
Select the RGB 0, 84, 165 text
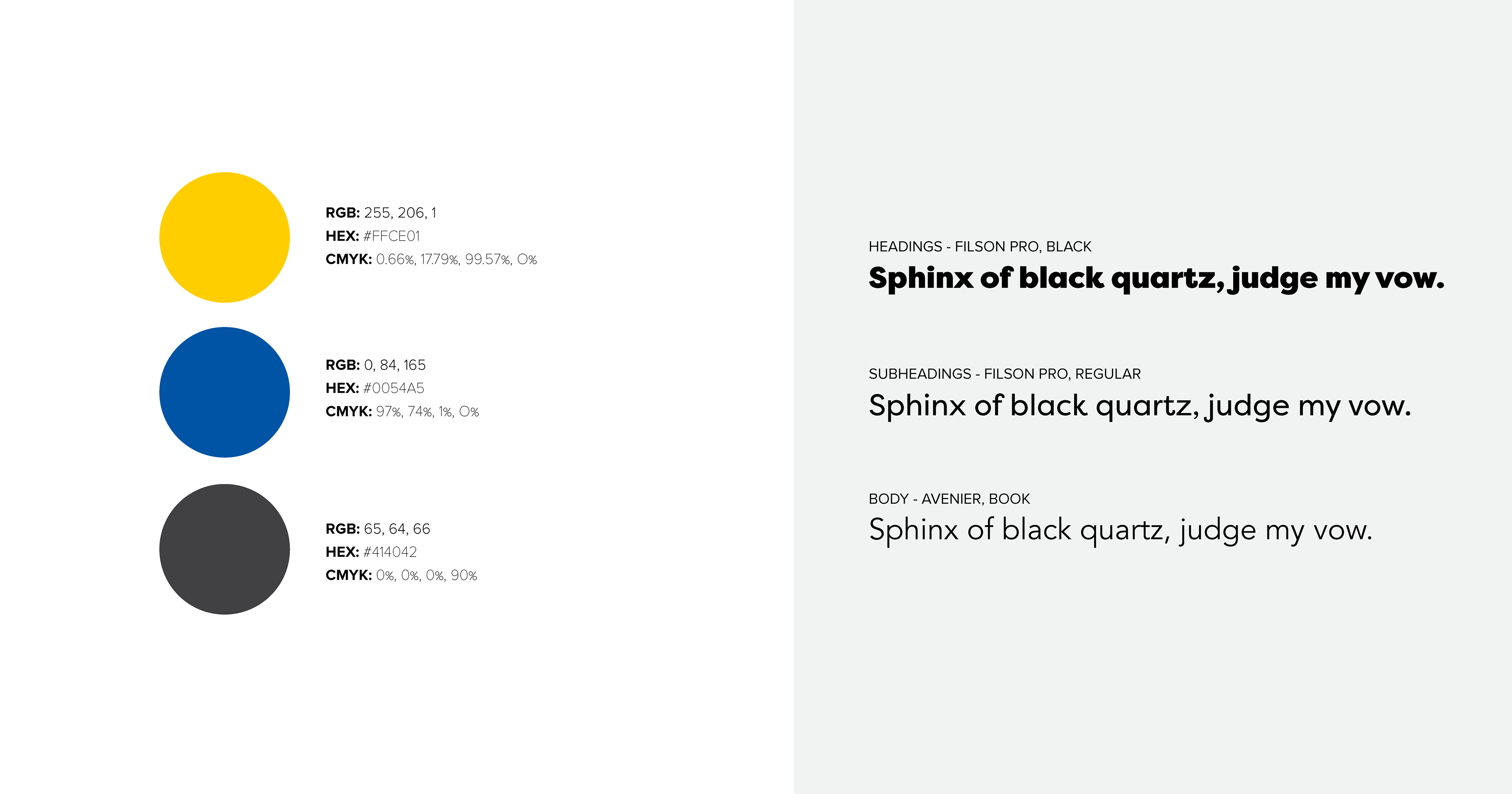click(x=376, y=365)
